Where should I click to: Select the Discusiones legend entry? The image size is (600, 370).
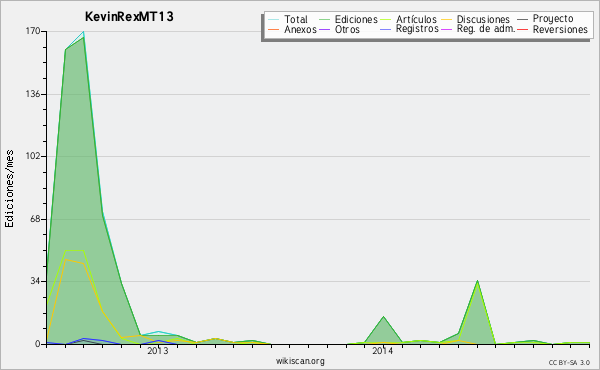(483, 19)
